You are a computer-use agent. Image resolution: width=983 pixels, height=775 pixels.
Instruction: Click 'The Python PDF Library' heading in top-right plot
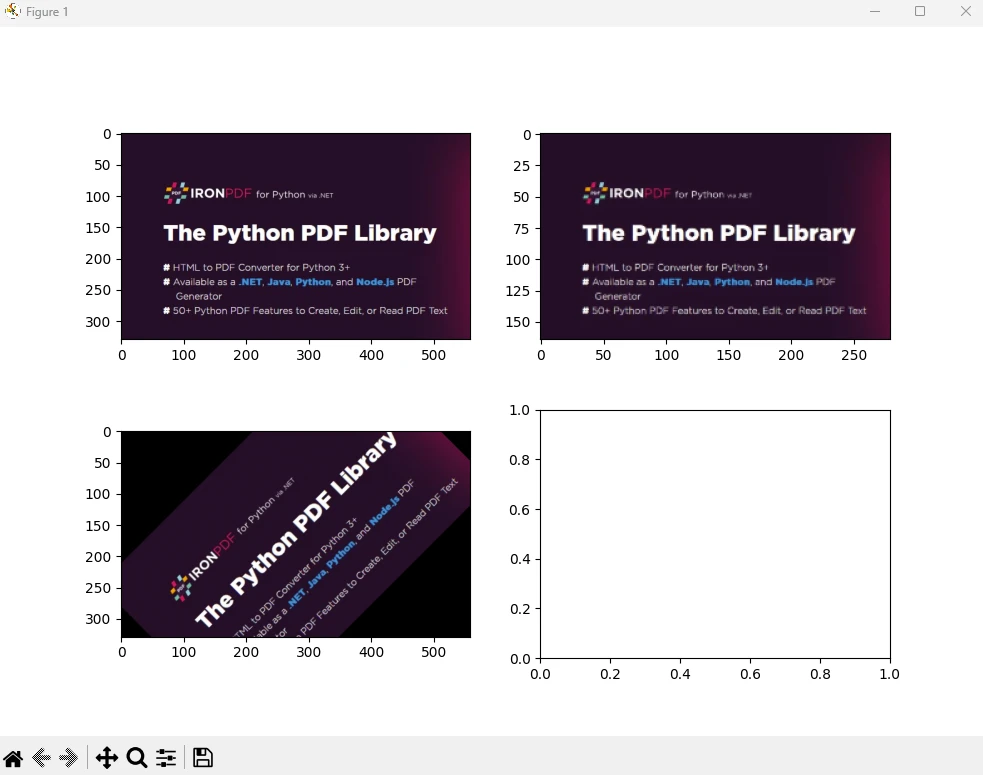[719, 233]
